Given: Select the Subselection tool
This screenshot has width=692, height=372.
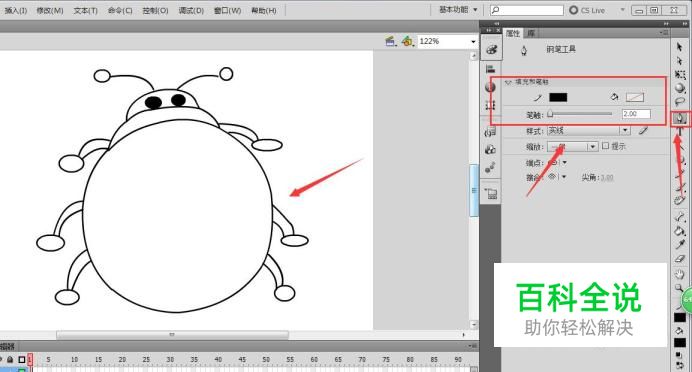Looking at the screenshot, I should [x=680, y=60].
